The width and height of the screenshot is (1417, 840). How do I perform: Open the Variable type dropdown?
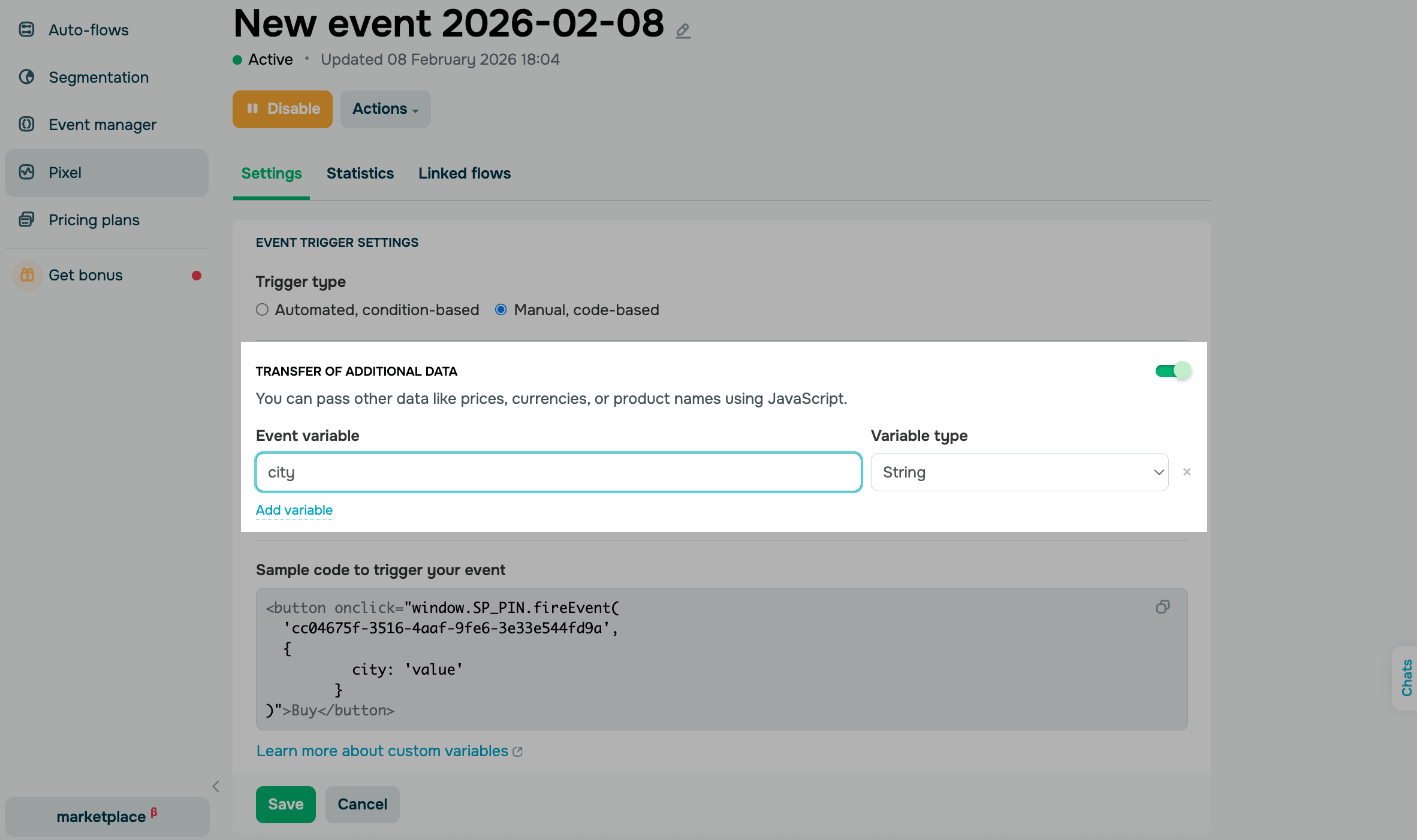1019,472
